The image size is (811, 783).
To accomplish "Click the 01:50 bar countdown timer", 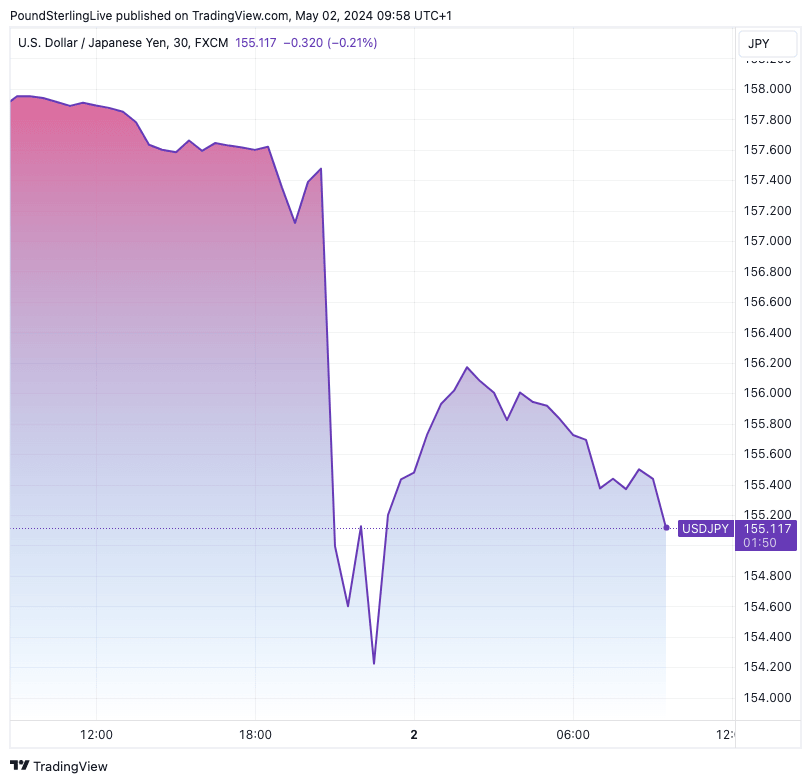I will [760, 542].
